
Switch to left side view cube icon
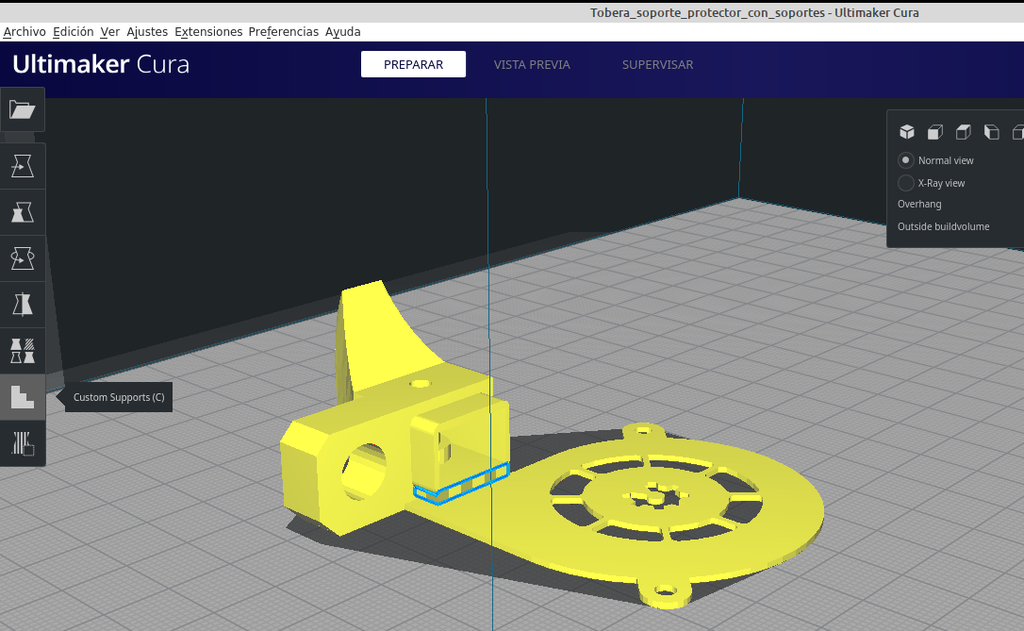pyautogui.click(x=991, y=132)
